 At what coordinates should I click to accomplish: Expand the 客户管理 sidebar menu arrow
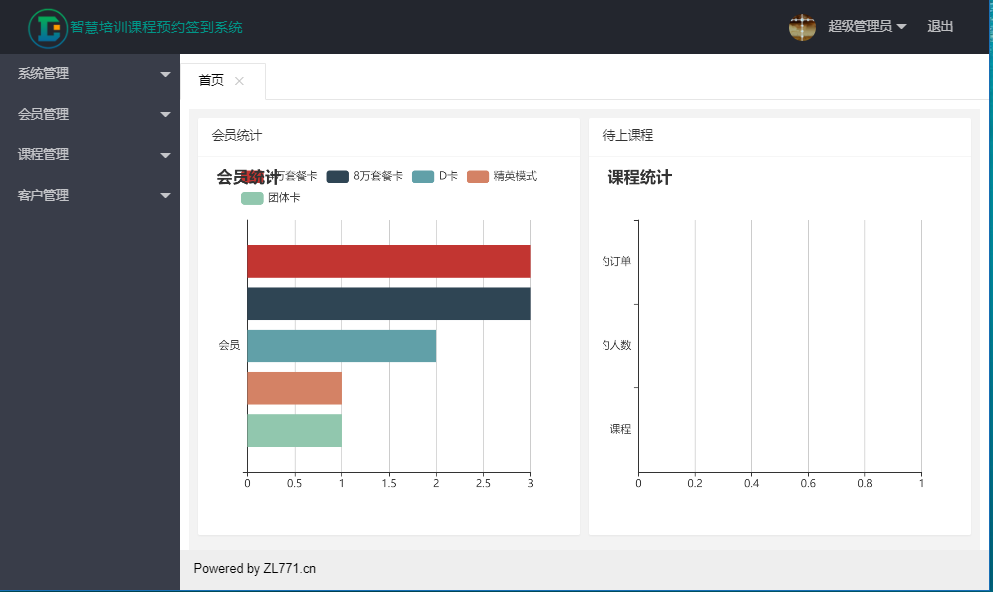coord(166,196)
